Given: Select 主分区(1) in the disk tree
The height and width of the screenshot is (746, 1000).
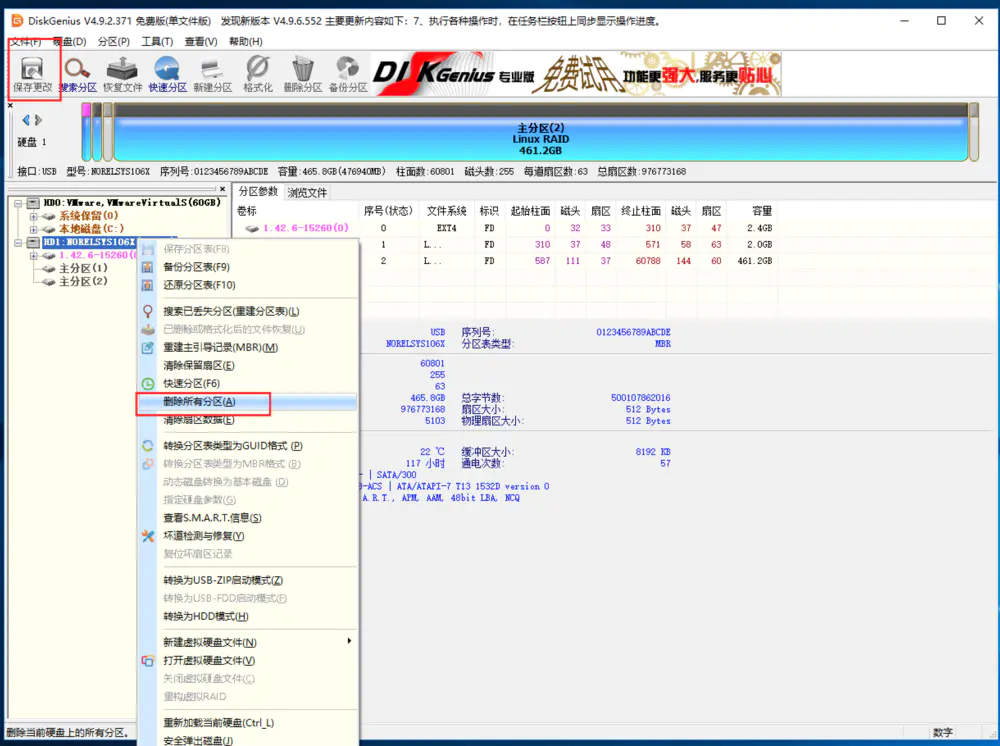Looking at the screenshot, I should [84, 268].
